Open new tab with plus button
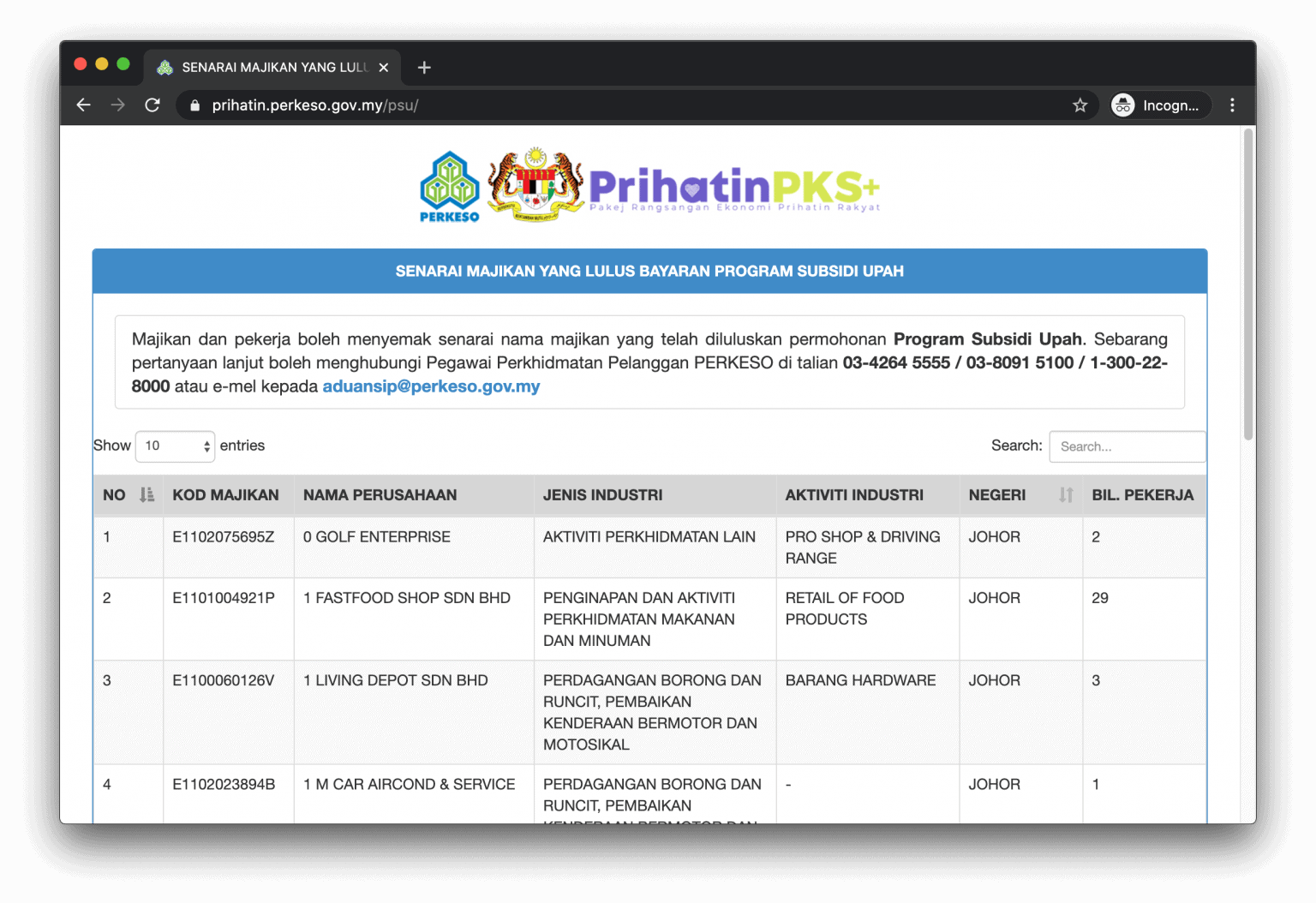The image size is (1316, 903). [424, 68]
